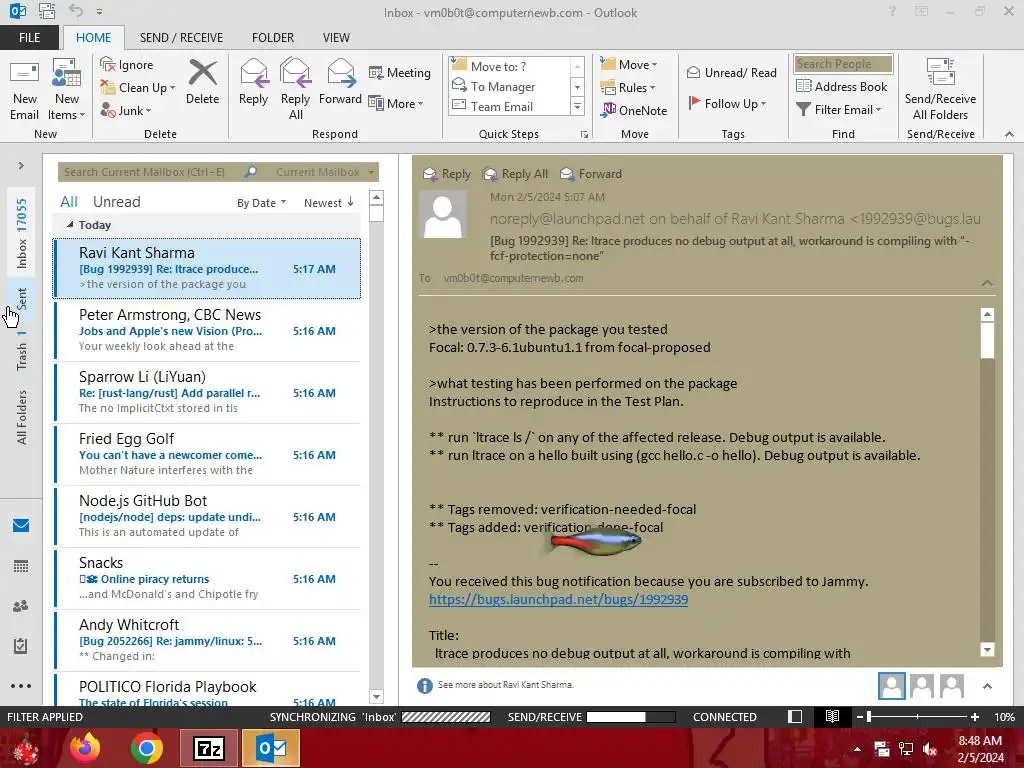Open the Trash folder in sidebar
This screenshot has width=1024, height=768.
pyautogui.click(x=22, y=351)
